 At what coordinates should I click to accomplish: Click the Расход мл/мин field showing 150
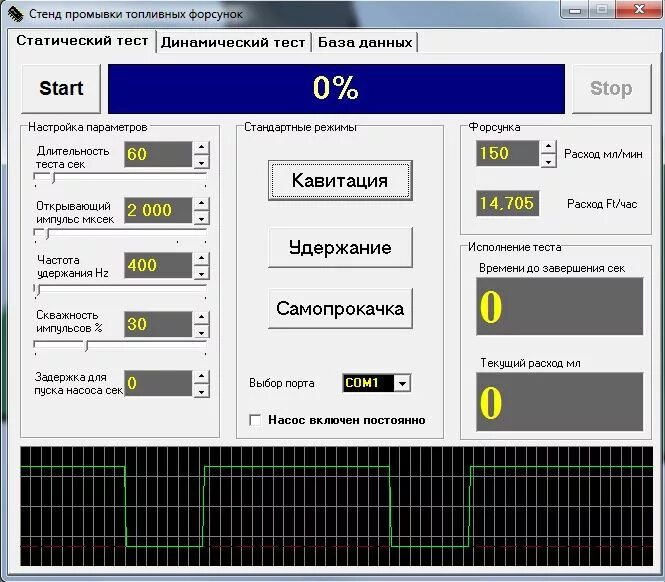(x=508, y=154)
